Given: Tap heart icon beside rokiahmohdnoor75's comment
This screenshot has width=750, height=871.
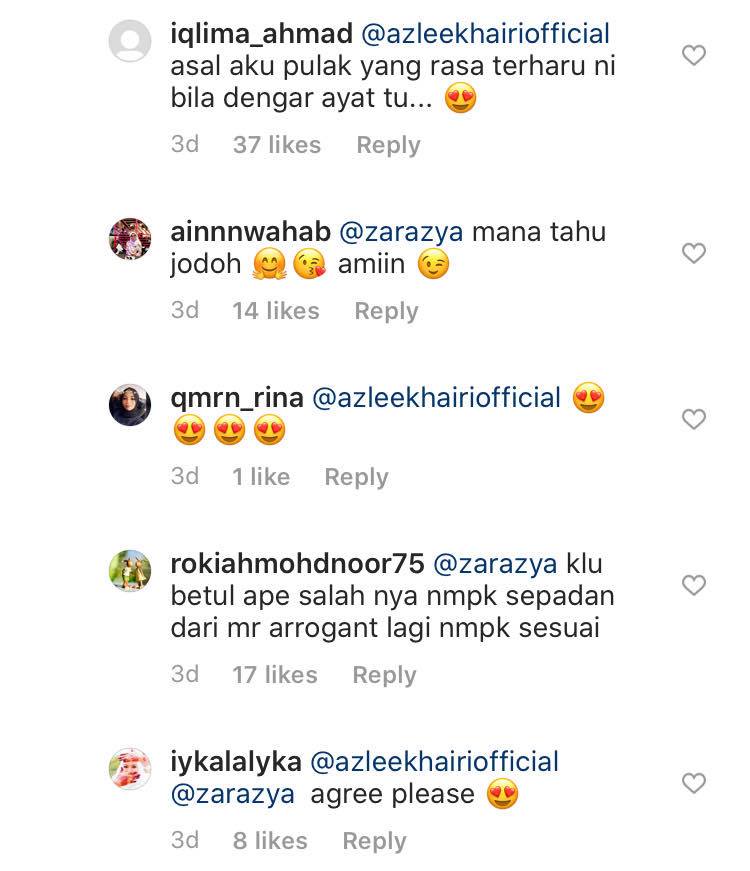Looking at the screenshot, I should (693, 585).
